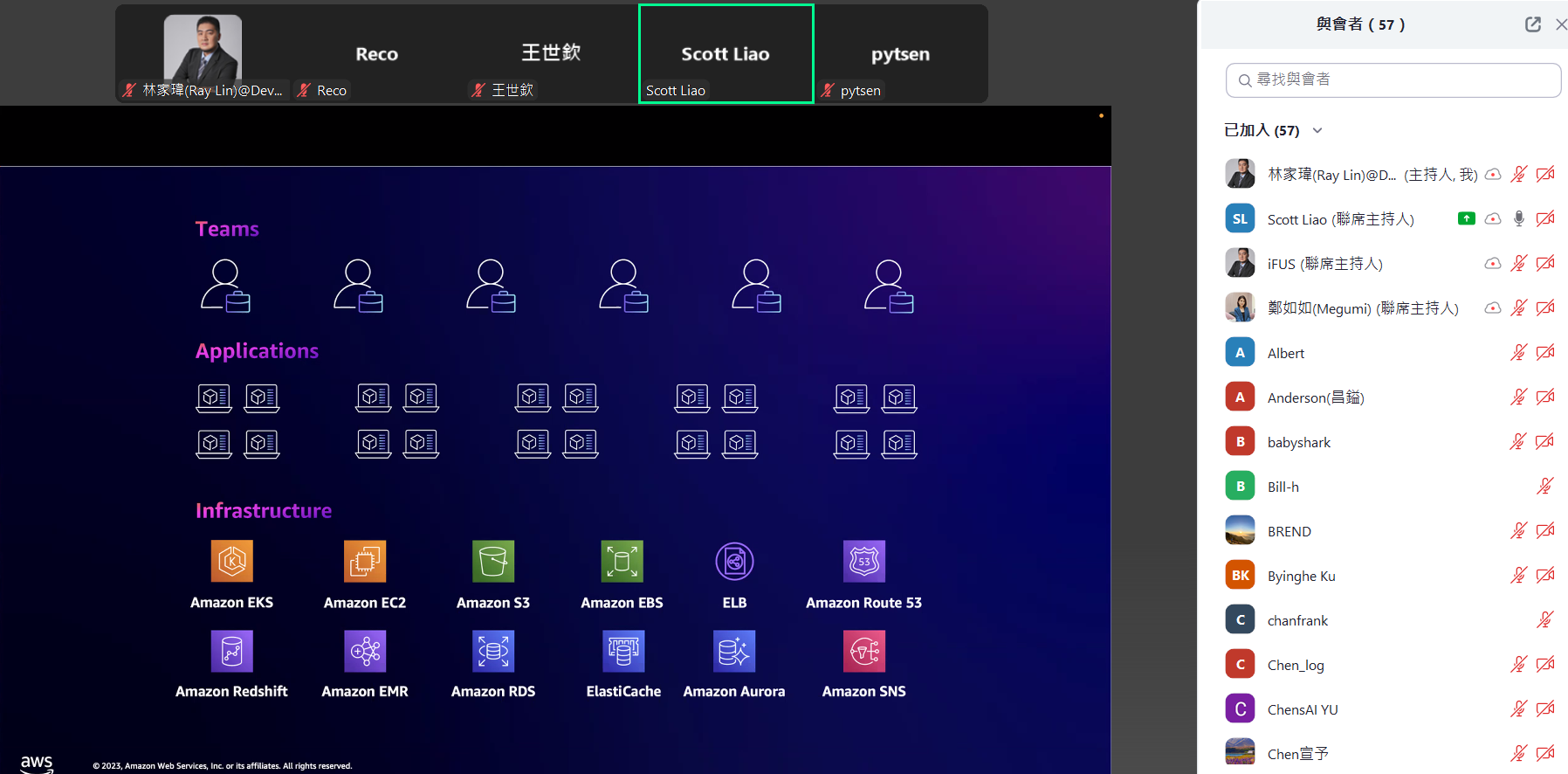
Task: Toggle Albert's muted microphone icon
Action: pos(1518,352)
